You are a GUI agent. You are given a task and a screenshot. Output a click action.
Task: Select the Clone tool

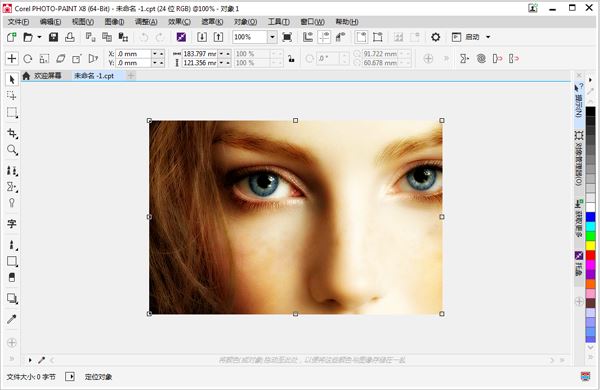click(11, 171)
